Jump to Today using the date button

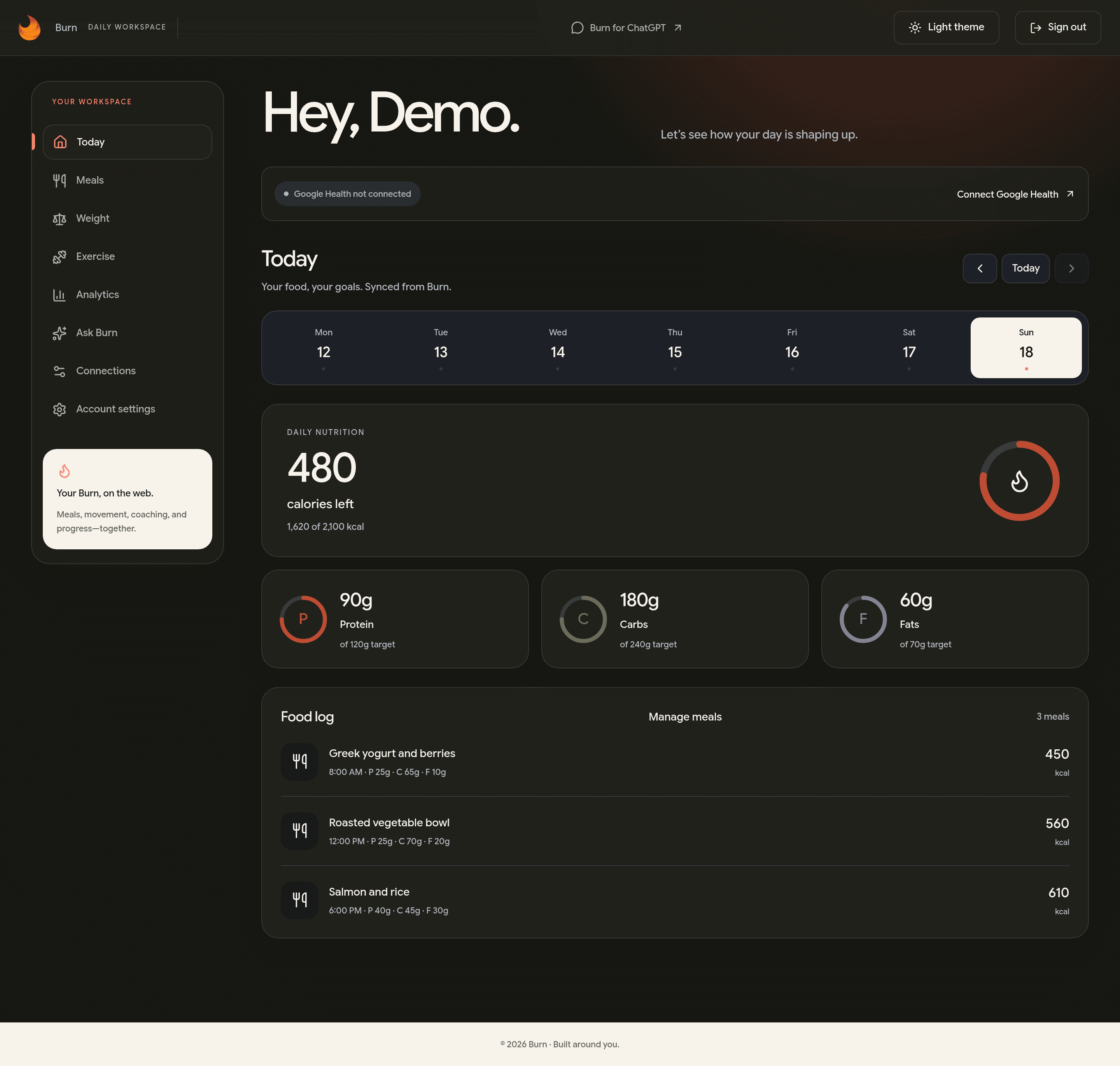coord(1025,268)
